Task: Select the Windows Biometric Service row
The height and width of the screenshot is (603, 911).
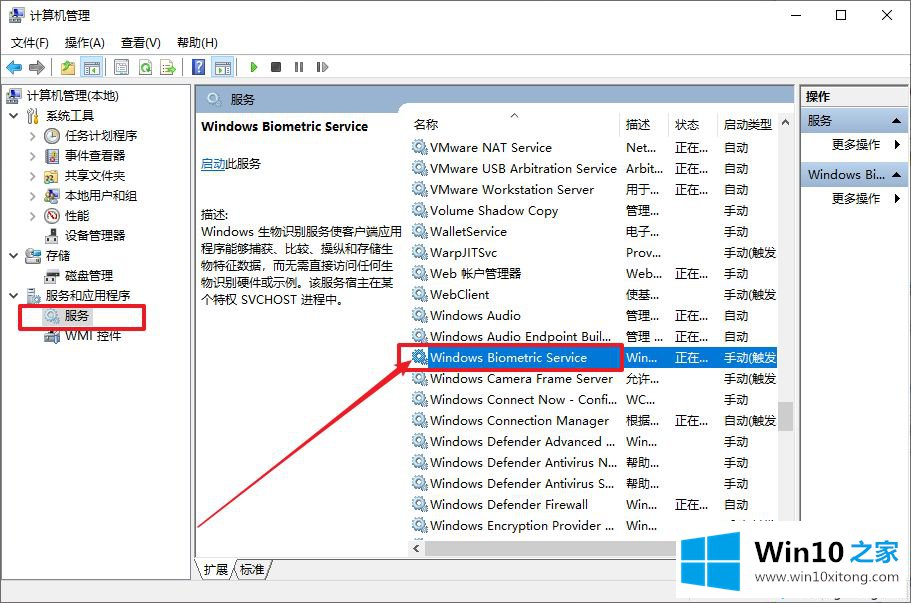Action: 593,358
